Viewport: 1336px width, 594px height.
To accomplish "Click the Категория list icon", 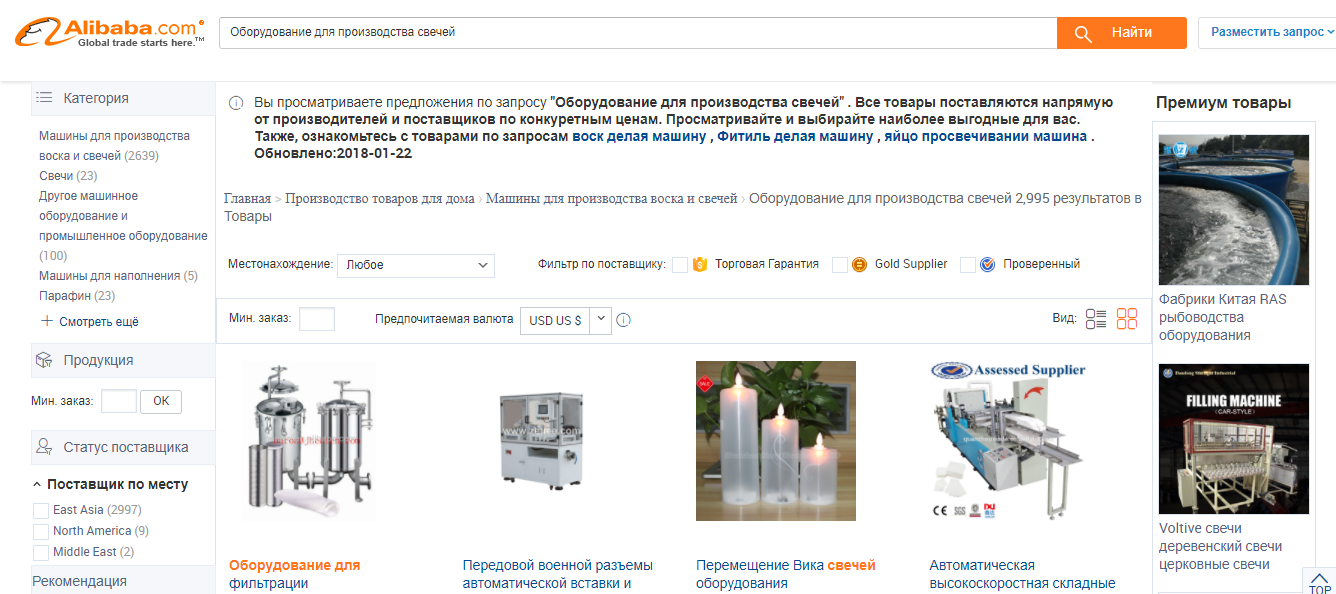I will [44, 98].
